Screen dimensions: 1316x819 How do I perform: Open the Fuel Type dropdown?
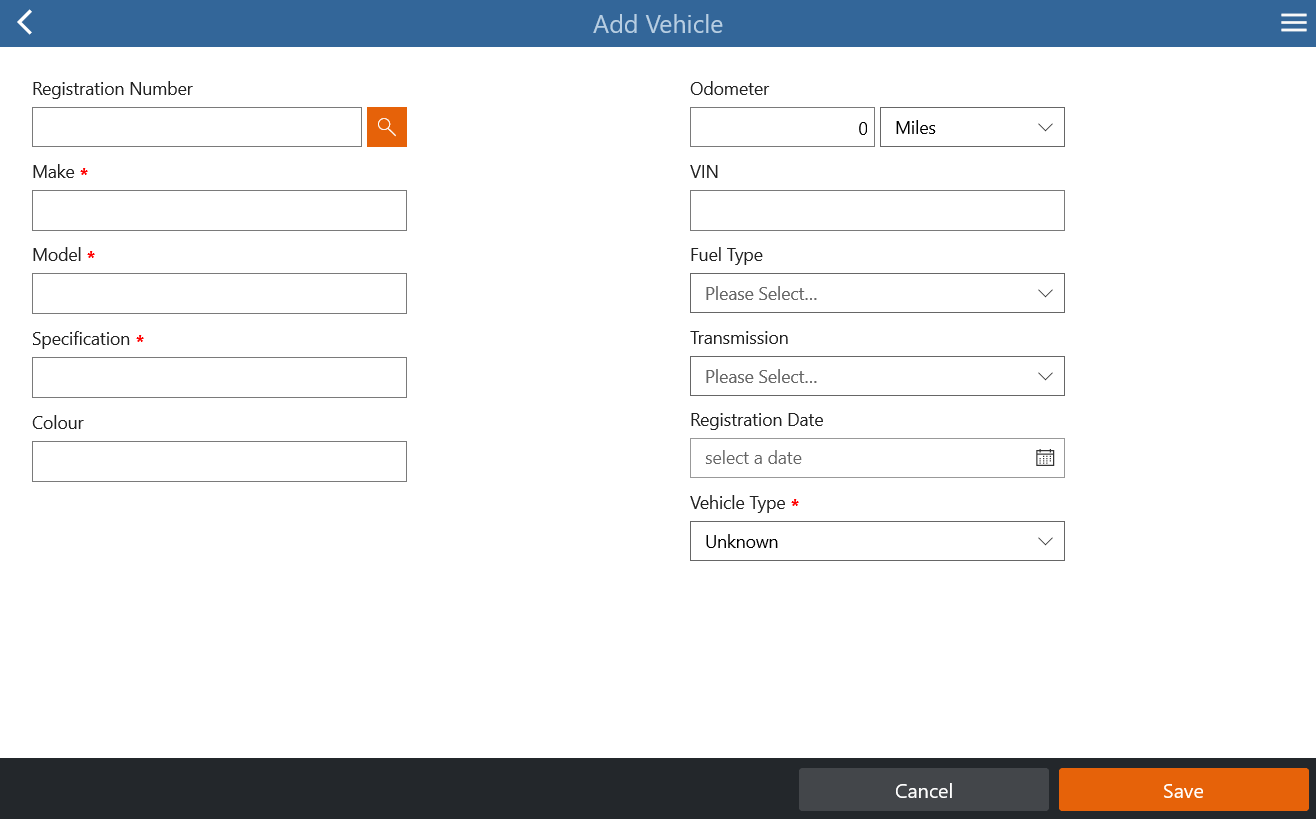pos(877,293)
